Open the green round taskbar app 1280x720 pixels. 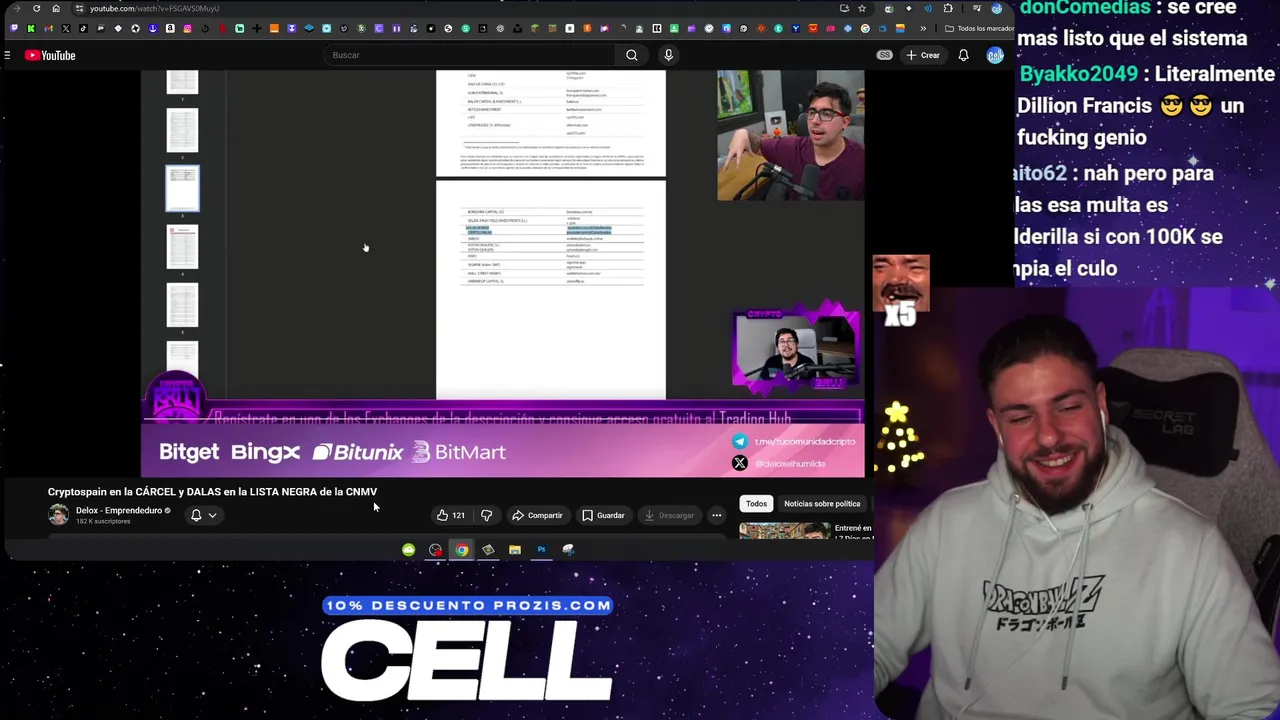click(408, 549)
